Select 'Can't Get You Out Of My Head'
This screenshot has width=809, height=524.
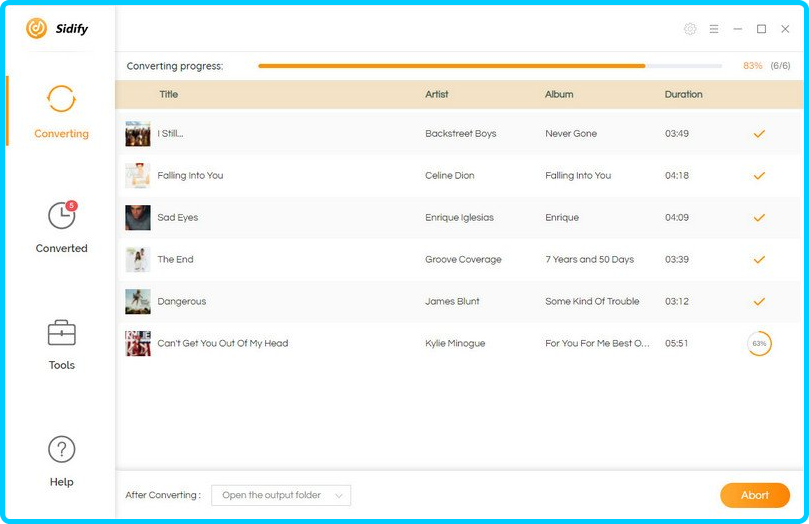coord(223,343)
